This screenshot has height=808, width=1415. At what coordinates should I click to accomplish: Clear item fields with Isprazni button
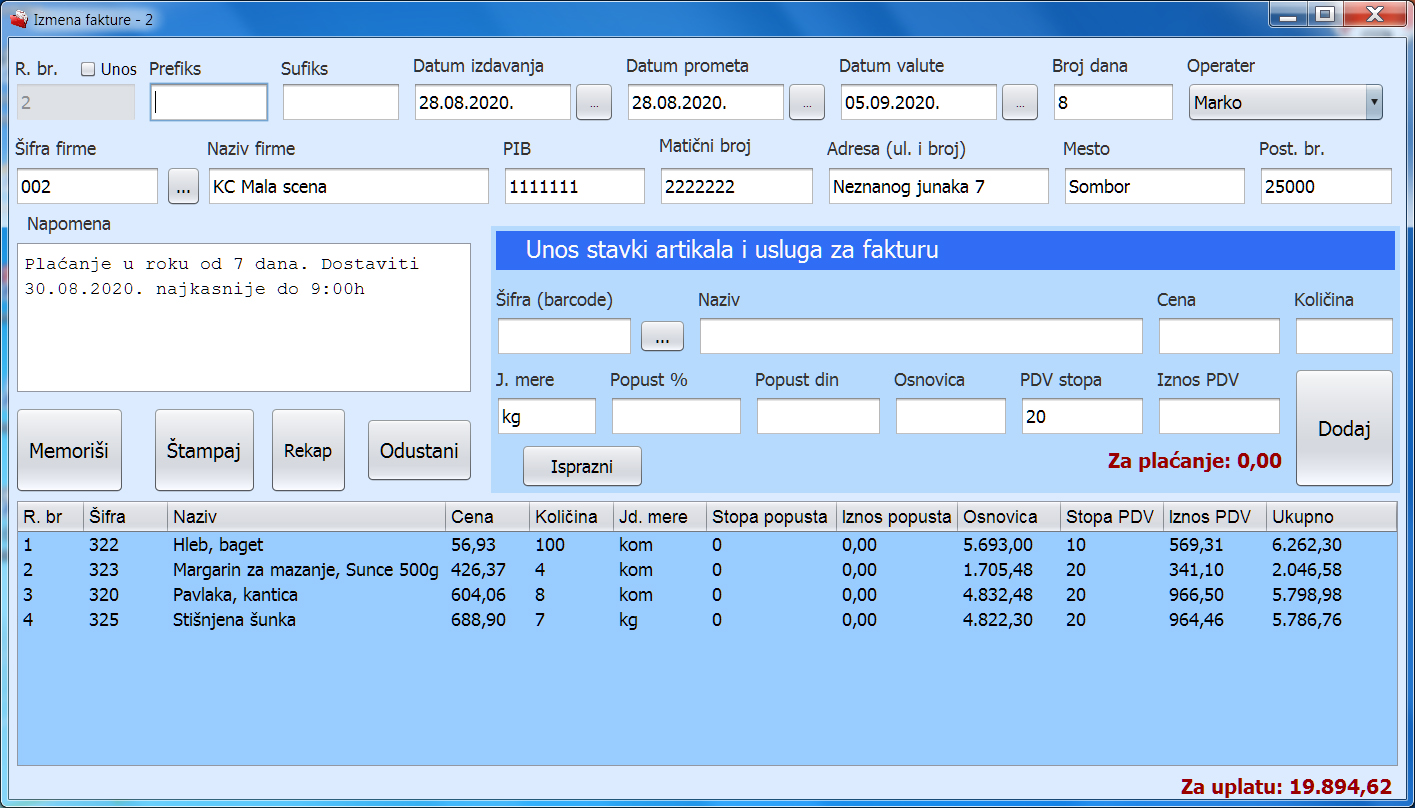(582, 466)
